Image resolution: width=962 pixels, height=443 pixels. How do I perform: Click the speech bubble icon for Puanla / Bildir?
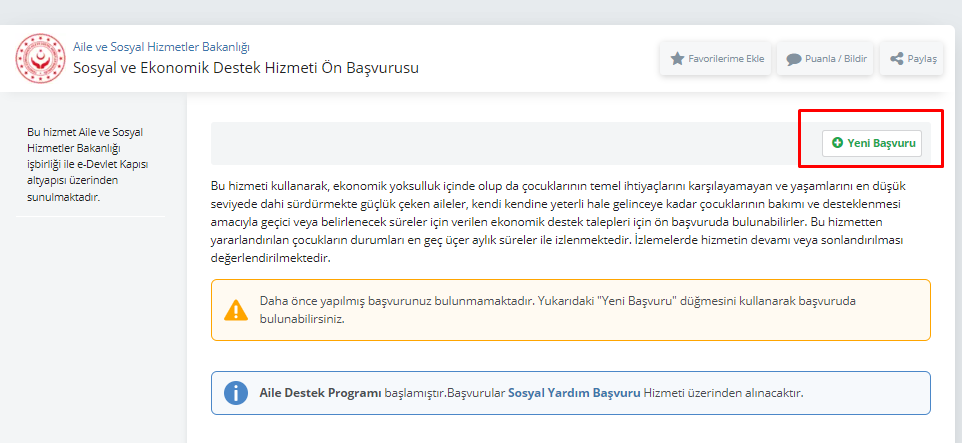tap(794, 60)
